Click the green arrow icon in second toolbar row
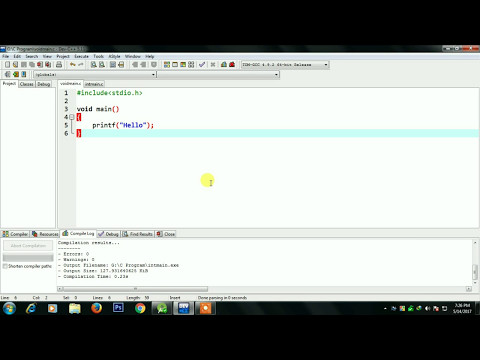Image resolution: width=480 pixels, height=360 pixels. pyautogui.click(x=16, y=74)
